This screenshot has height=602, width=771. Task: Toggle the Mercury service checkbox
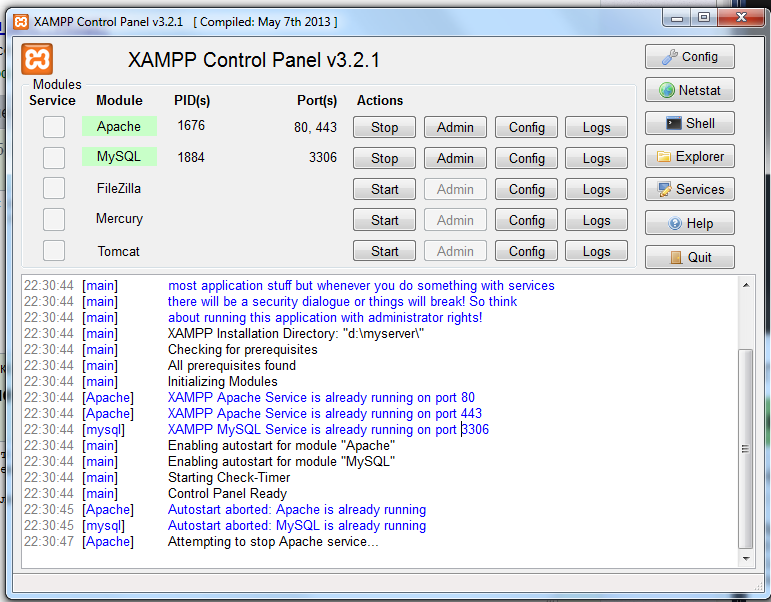(x=54, y=219)
